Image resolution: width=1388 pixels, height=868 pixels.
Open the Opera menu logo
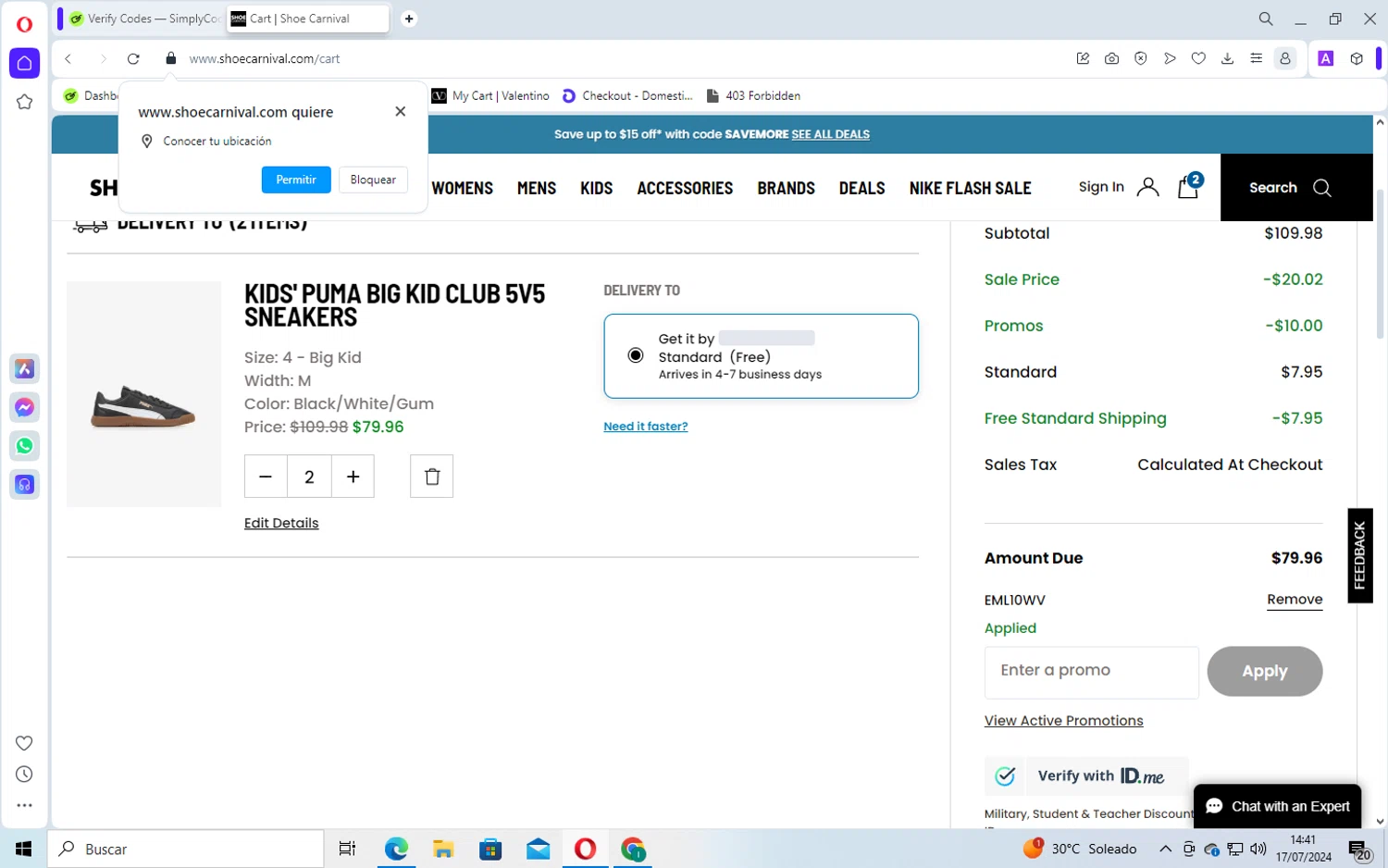coord(24,25)
